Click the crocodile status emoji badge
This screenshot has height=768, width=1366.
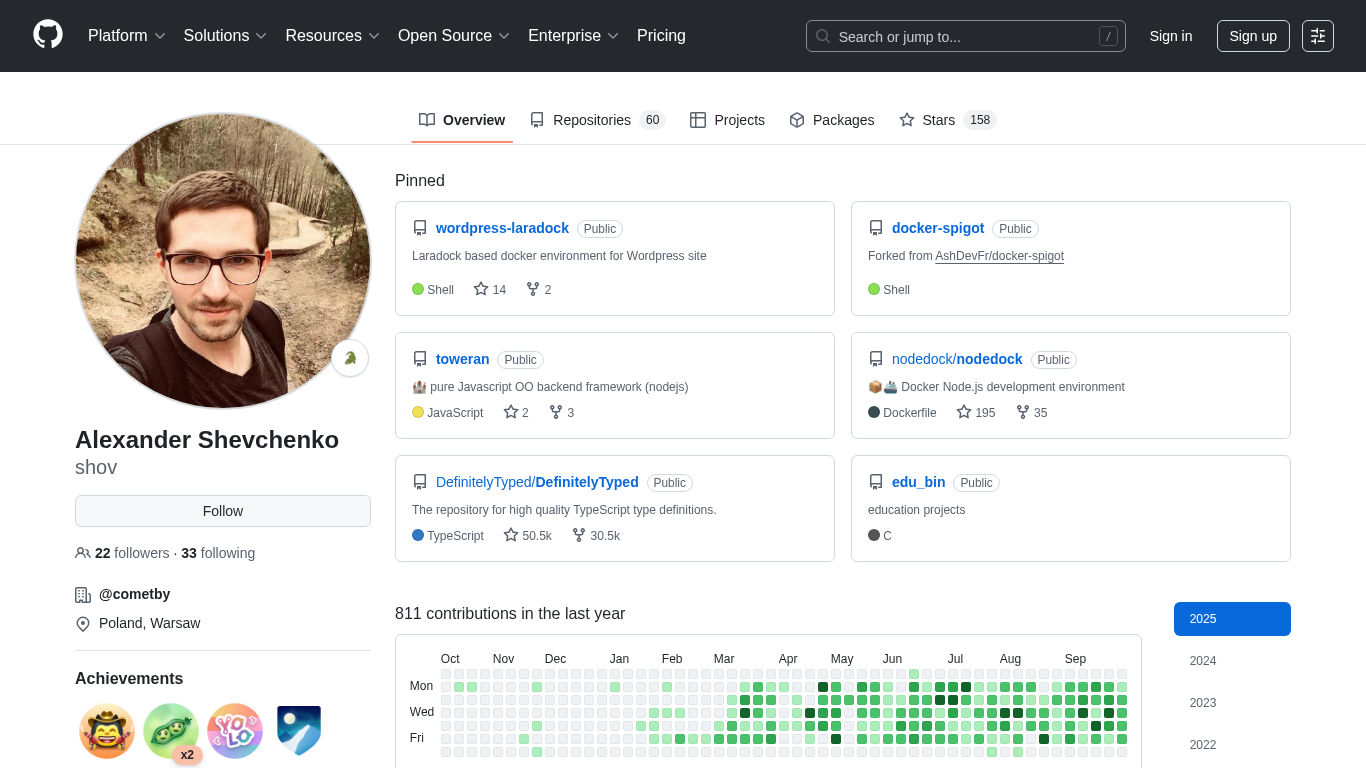[350, 358]
